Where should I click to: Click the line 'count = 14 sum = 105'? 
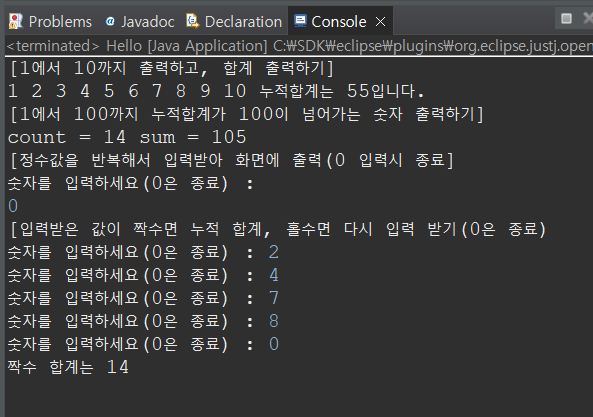point(127,137)
